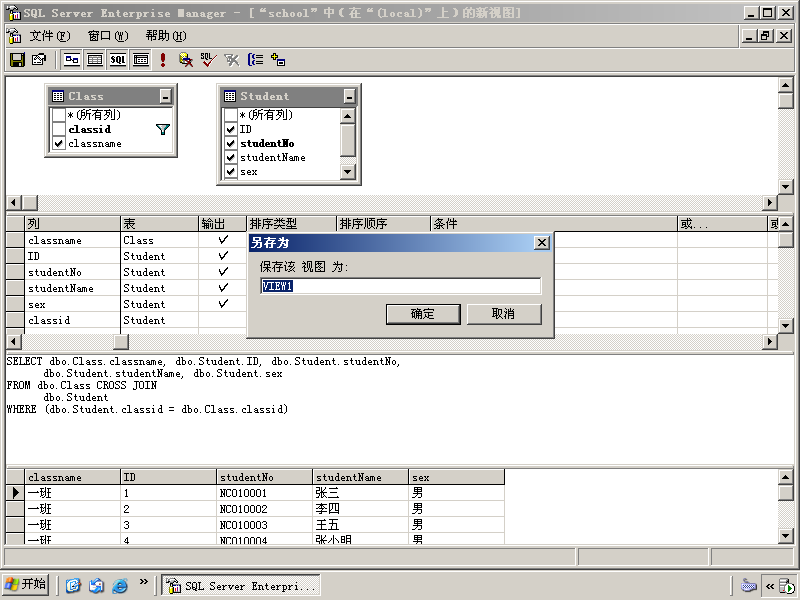
Task: Click the grid pane horizontal scrollbar thumb
Action: click(121, 341)
